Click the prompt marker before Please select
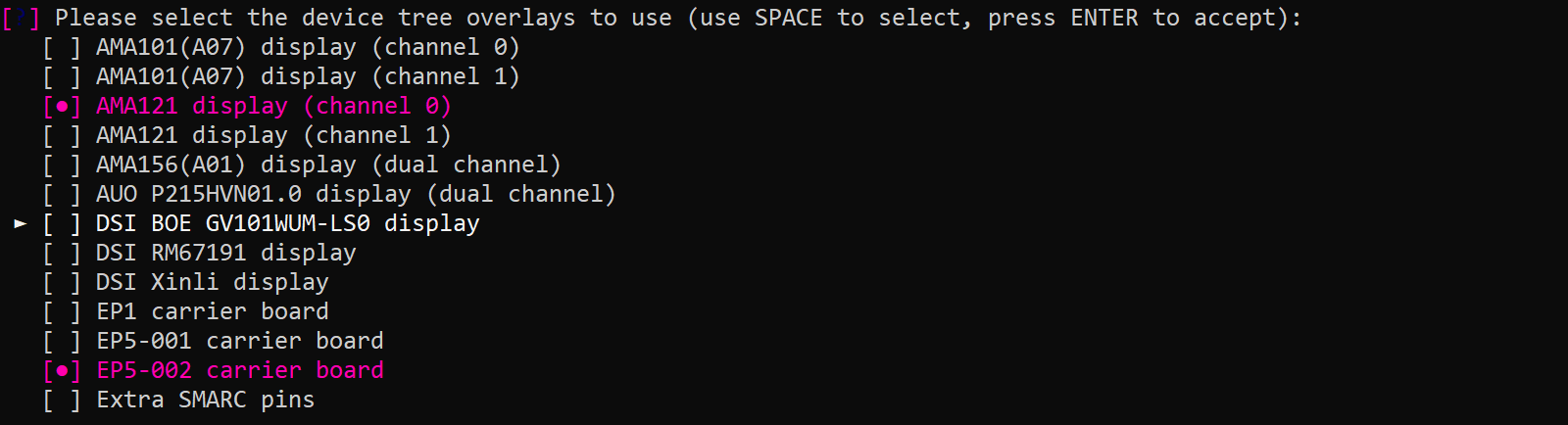 point(21,18)
